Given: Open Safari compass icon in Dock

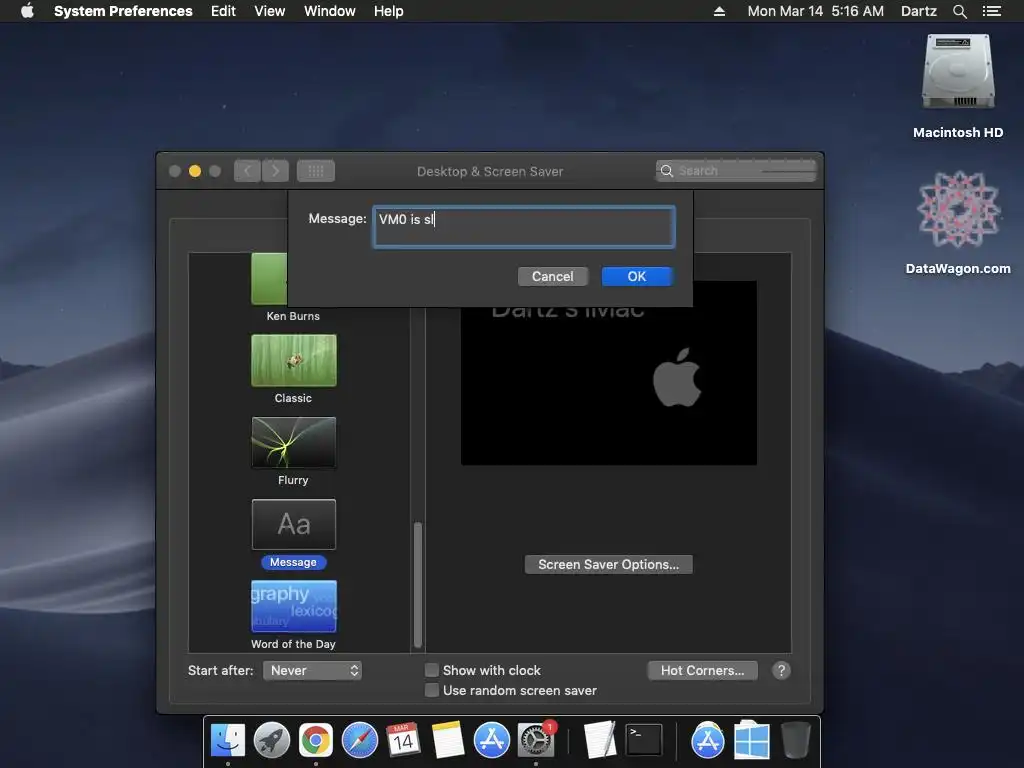Looking at the screenshot, I should point(360,741).
